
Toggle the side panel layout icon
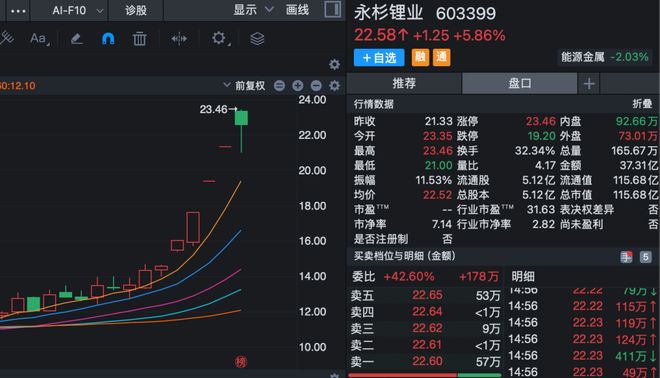(333, 9)
